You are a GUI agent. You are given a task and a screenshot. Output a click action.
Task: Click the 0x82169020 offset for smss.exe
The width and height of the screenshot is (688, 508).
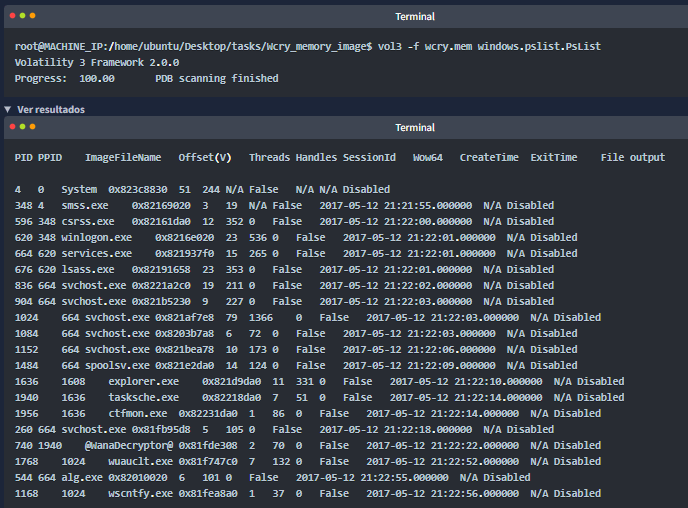pyautogui.click(x=161, y=206)
